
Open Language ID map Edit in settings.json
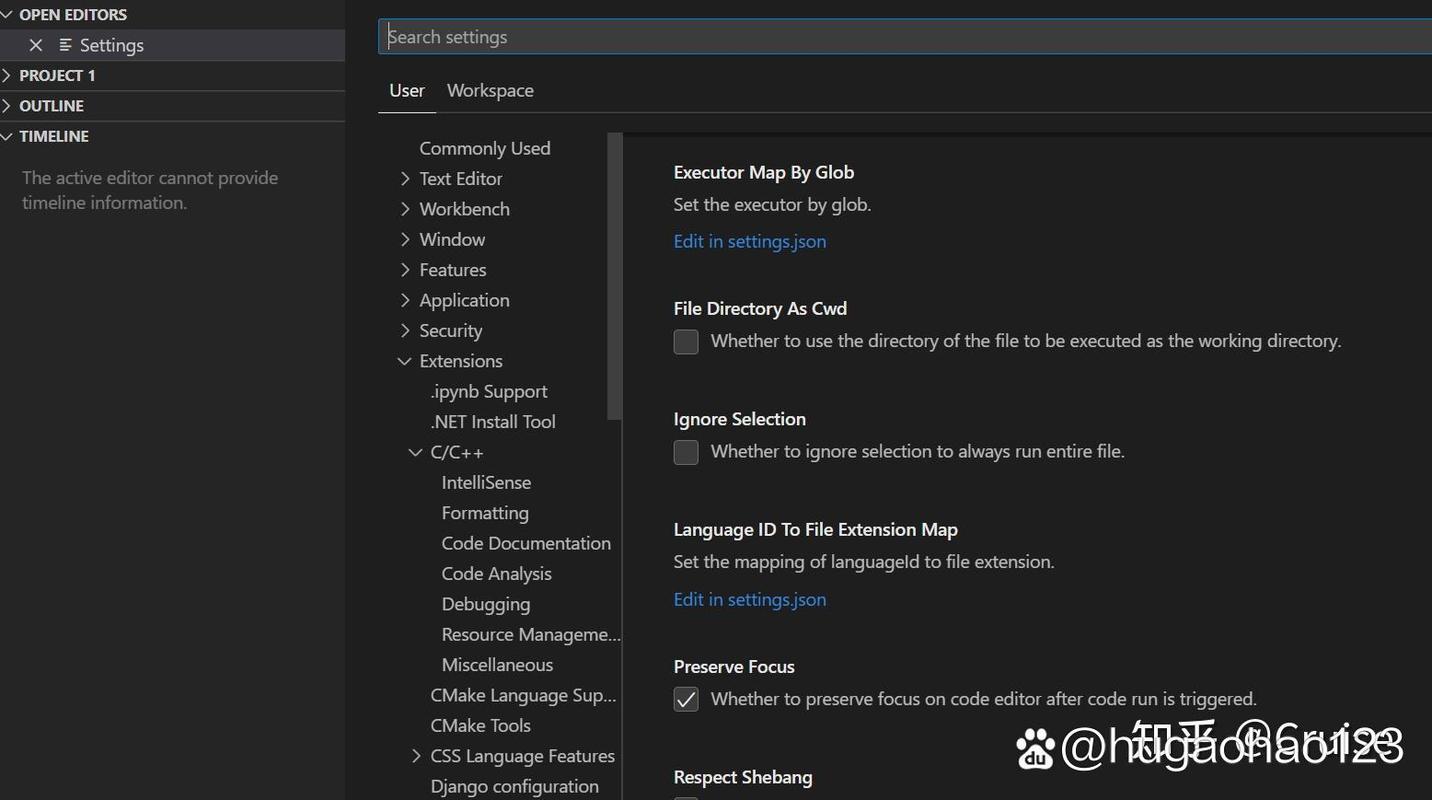749,600
